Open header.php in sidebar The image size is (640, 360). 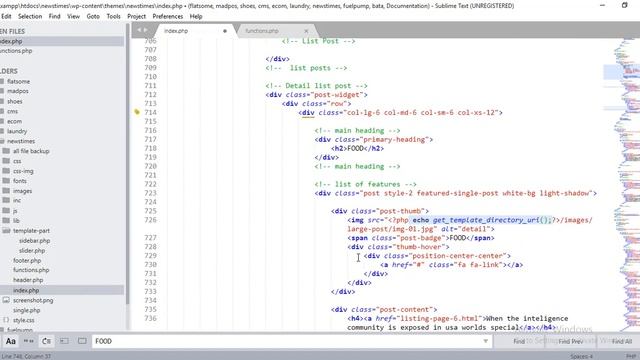[28, 280]
